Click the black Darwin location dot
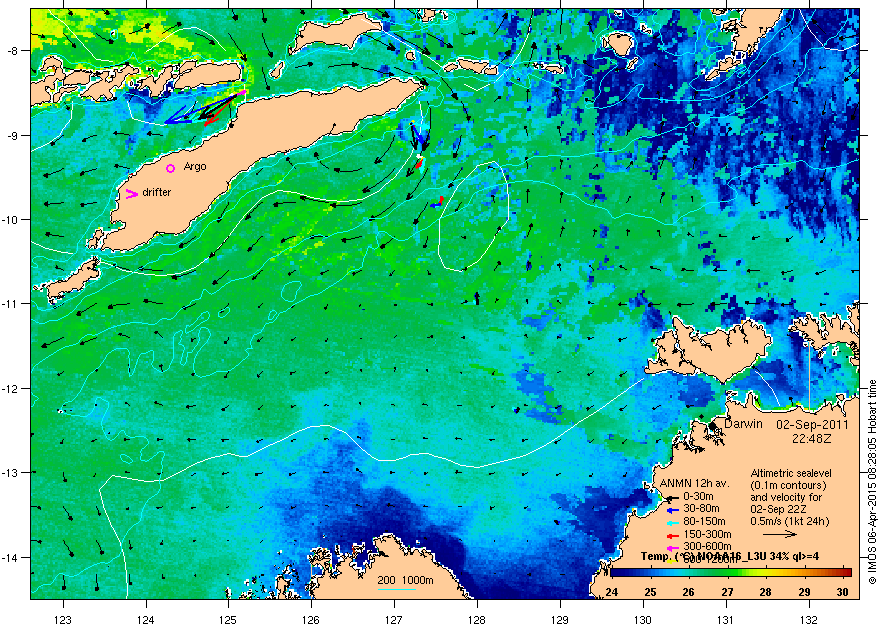Image resolution: width=880 pixels, height=630 pixels. coord(712,426)
